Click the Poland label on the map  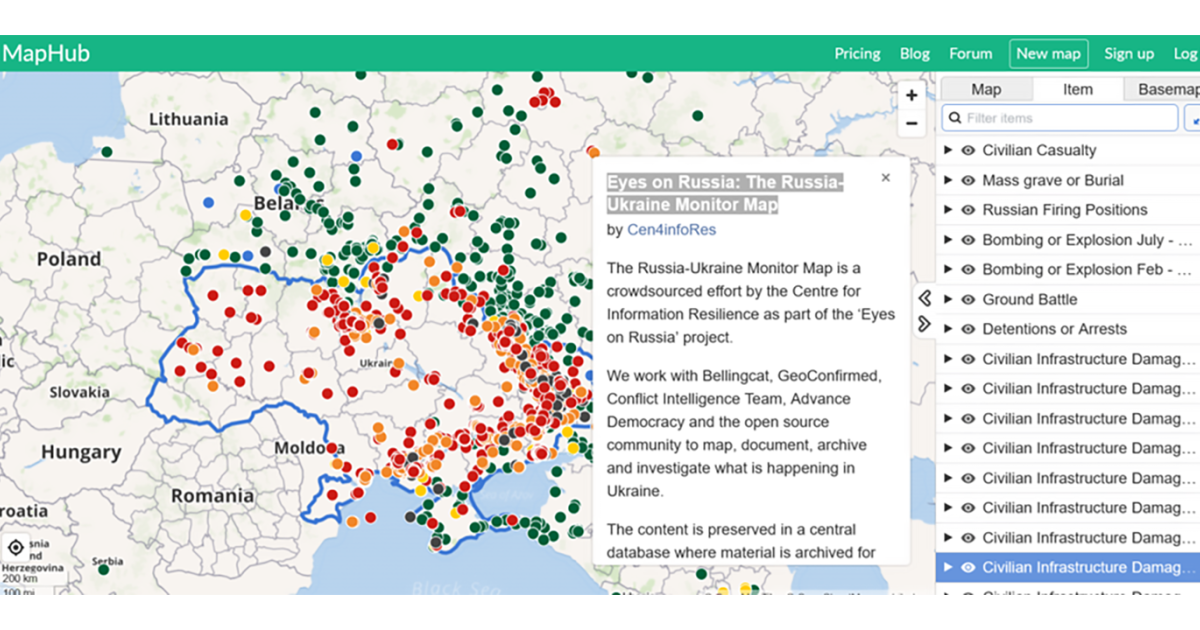pos(69,259)
